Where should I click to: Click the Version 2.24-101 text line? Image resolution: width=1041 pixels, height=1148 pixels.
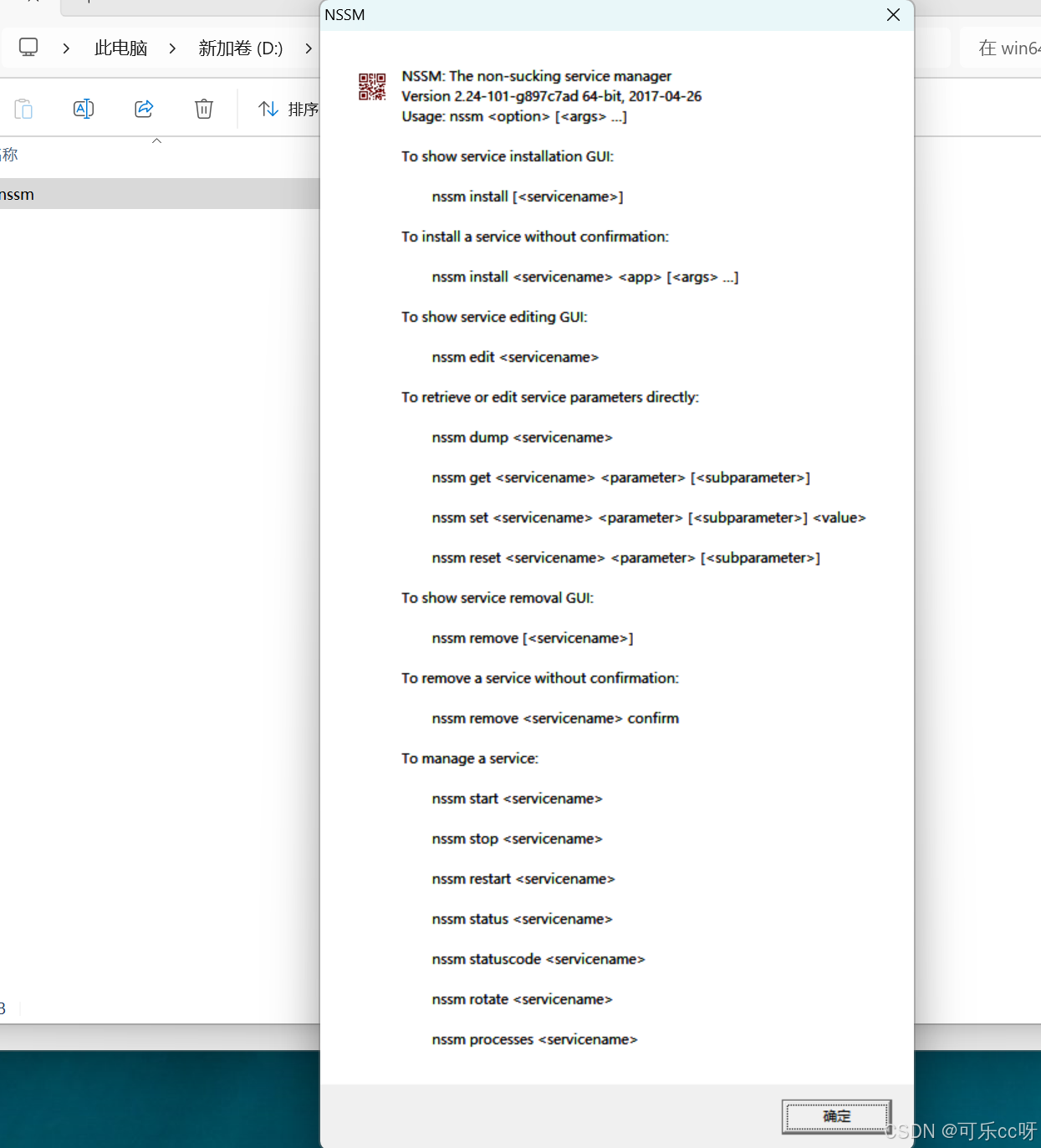point(551,96)
